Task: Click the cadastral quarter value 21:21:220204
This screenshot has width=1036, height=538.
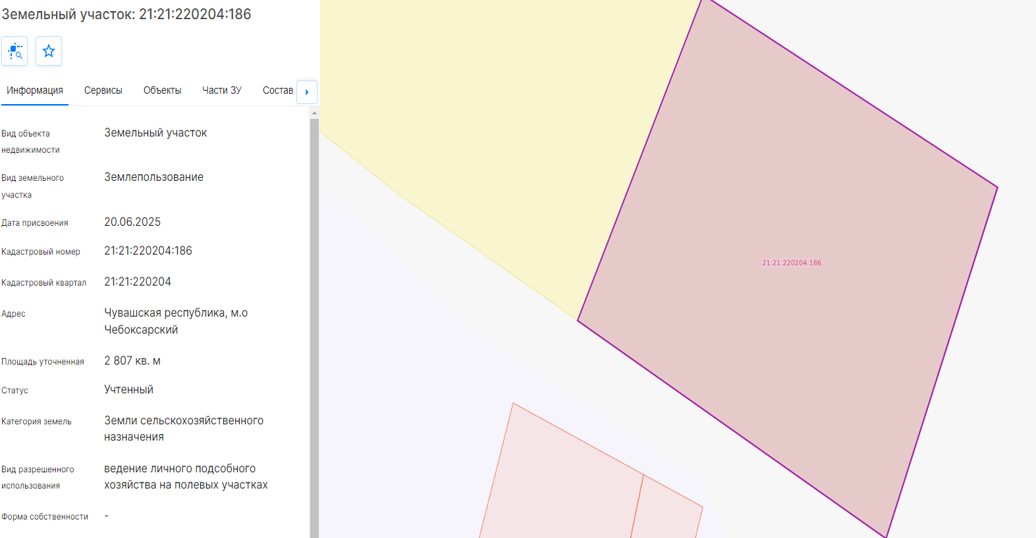Action: pos(137,282)
